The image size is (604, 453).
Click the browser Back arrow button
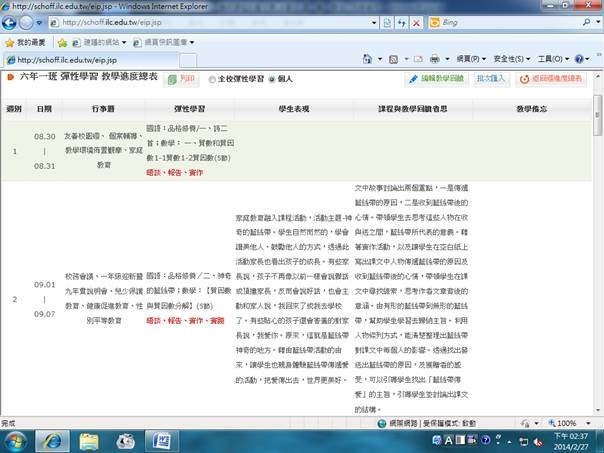(x=13, y=24)
